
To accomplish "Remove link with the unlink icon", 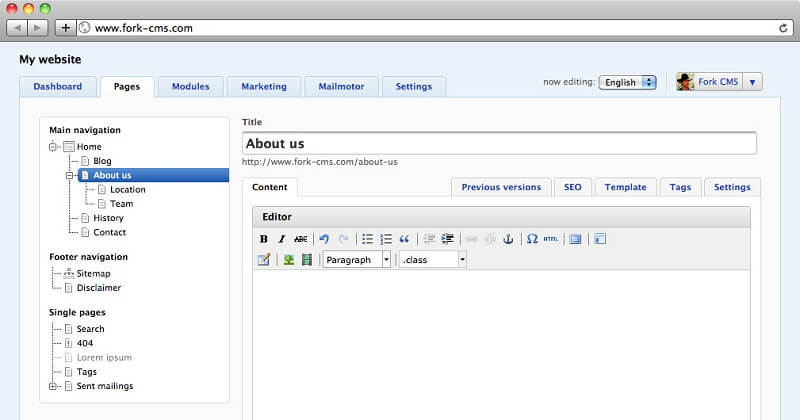I will [x=490, y=239].
